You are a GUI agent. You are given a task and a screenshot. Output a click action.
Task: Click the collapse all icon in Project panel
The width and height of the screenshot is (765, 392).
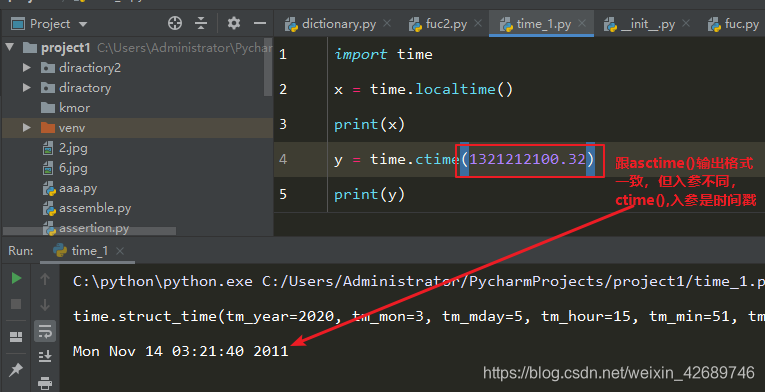click(201, 23)
